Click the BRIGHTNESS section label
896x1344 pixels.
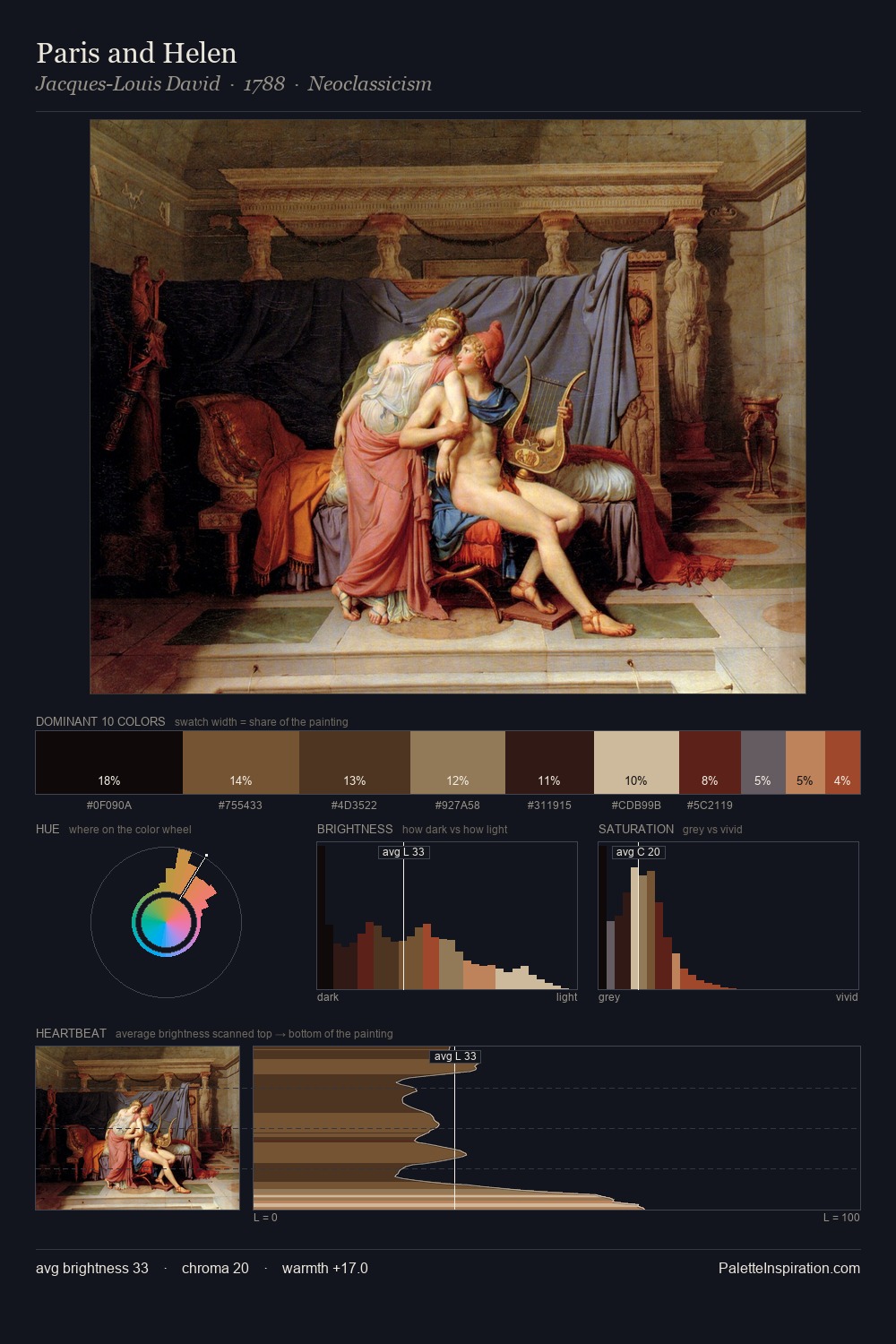(355, 829)
